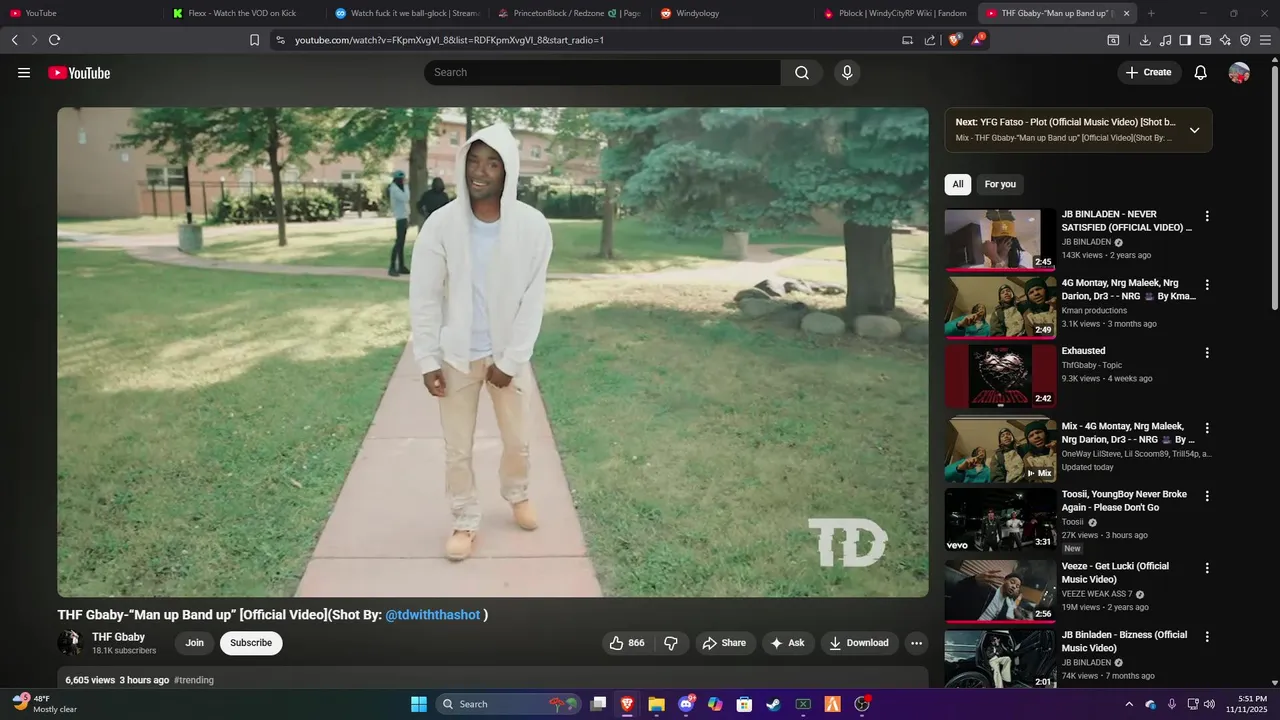The width and height of the screenshot is (1280, 720).
Task: Open Brave VPN shield icon
Action: [x=1245, y=40]
